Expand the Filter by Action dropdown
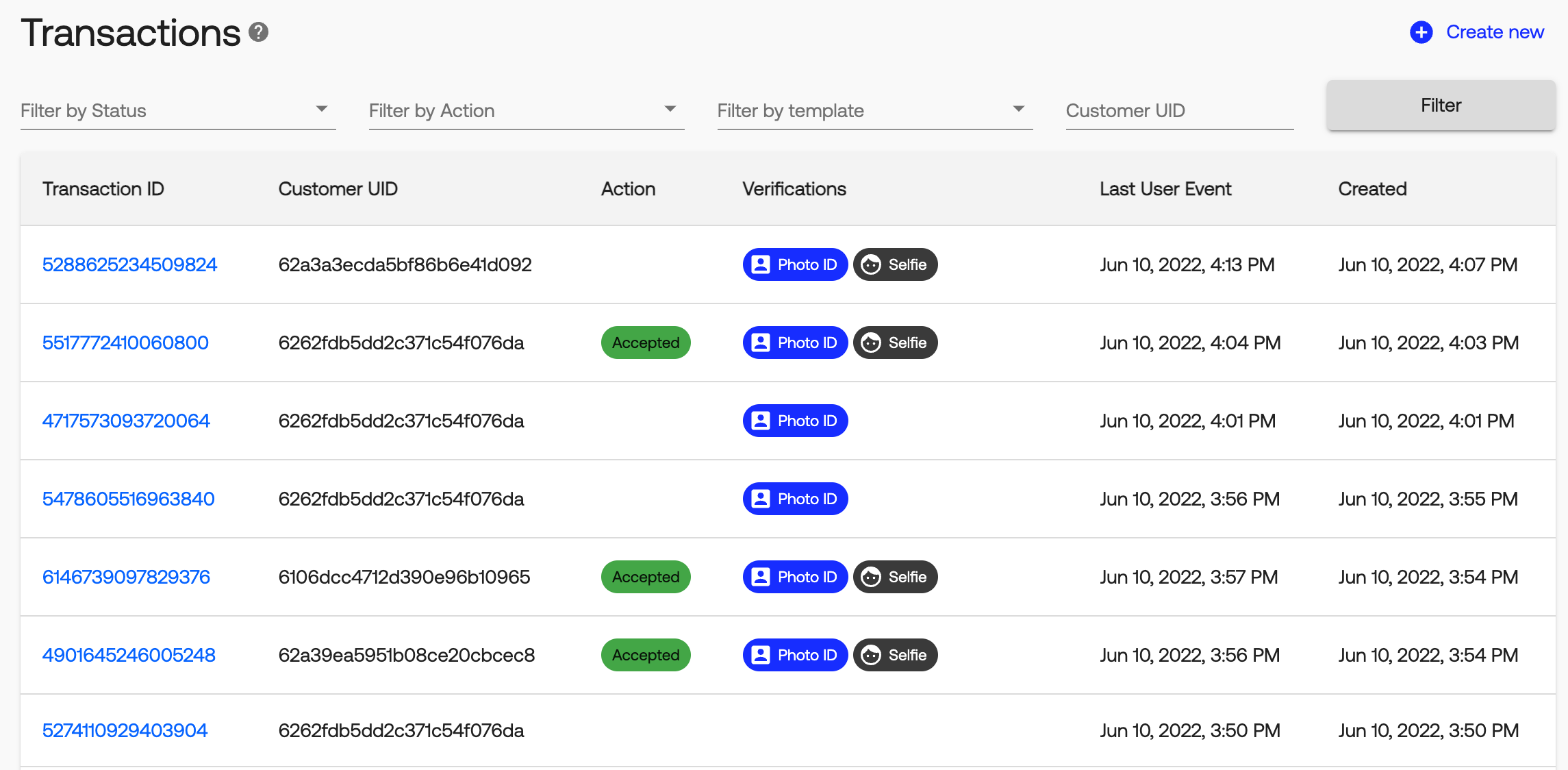Screen dimensions: 1568x770 526,110
